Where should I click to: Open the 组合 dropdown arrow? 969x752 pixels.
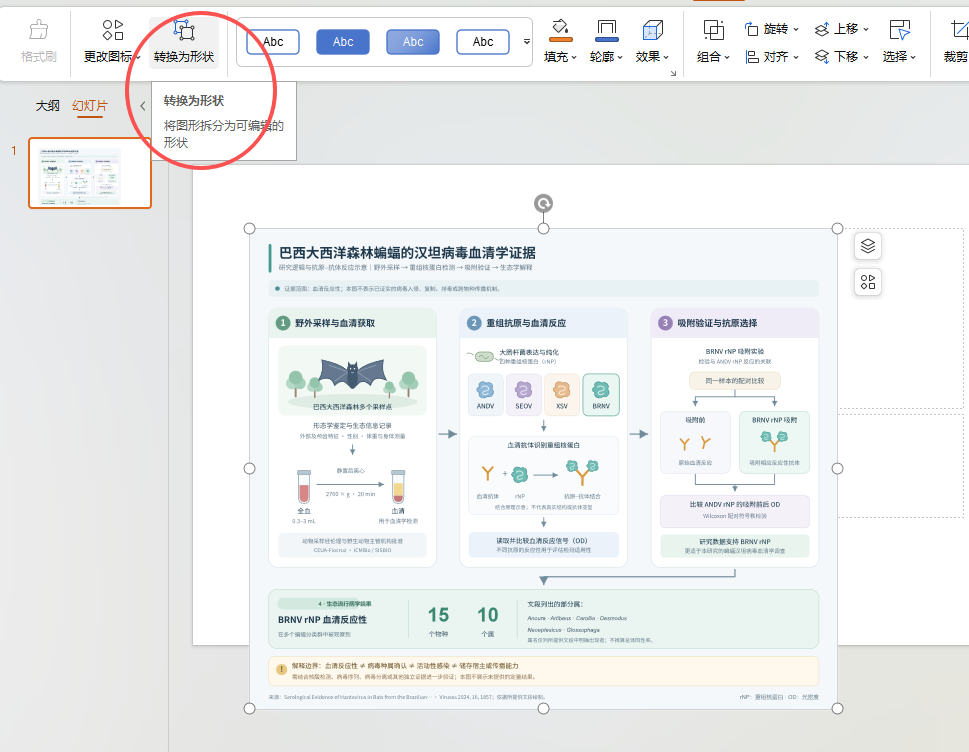click(727, 57)
